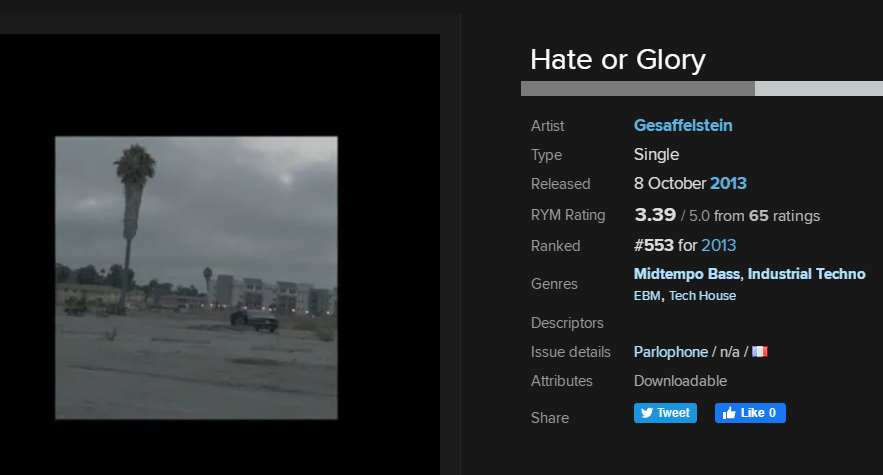This screenshot has height=475, width=883.
Task: Open the Midtempo Bass genre
Action: 686,274
